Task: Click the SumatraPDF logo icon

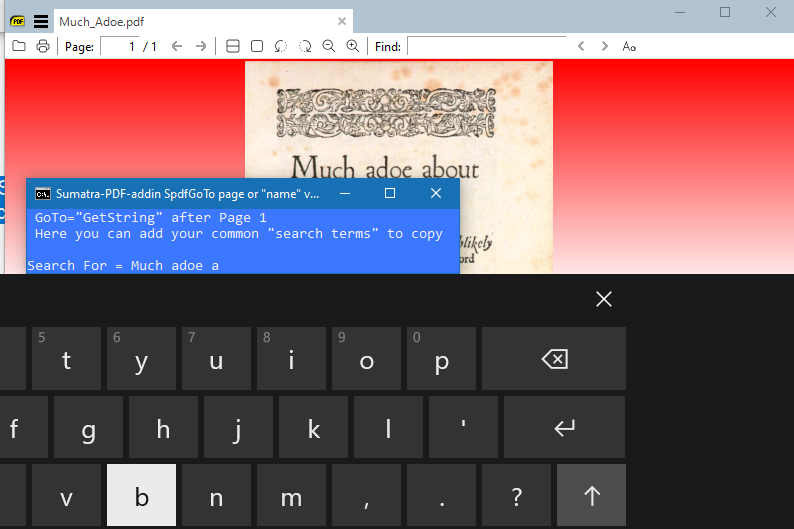Action: [x=18, y=21]
